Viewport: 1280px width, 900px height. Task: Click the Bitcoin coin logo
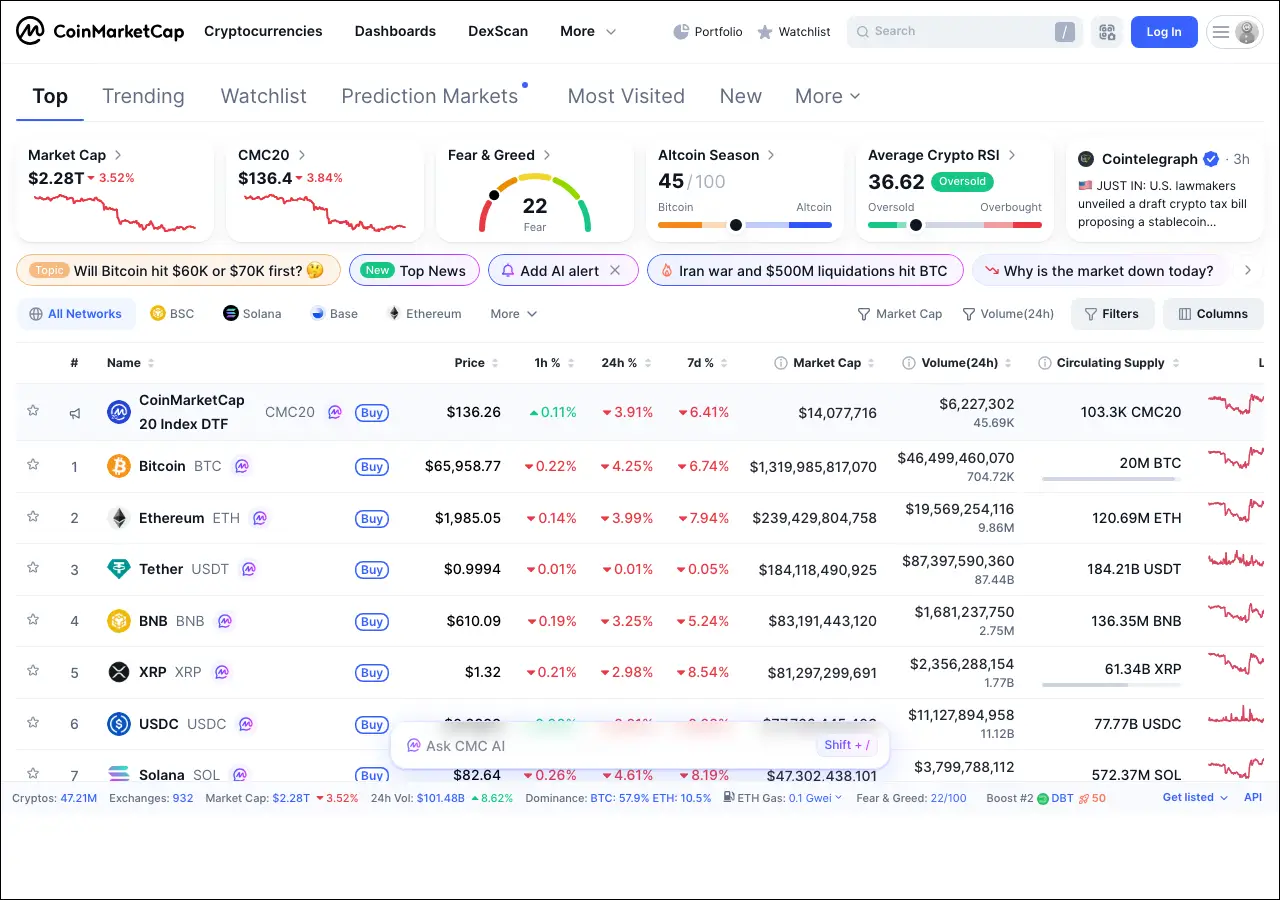point(119,466)
